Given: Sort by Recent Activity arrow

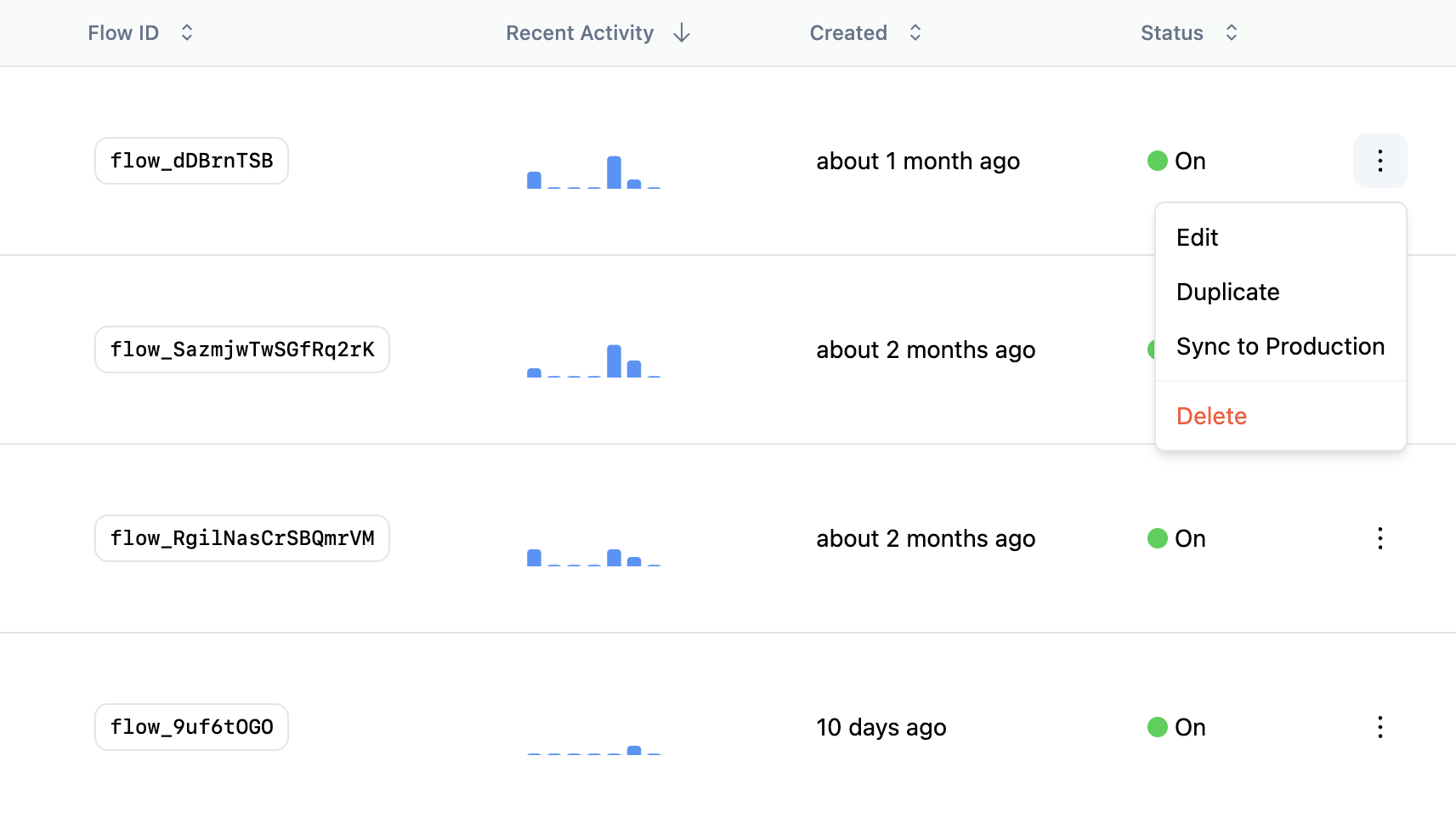Looking at the screenshot, I should [x=681, y=33].
